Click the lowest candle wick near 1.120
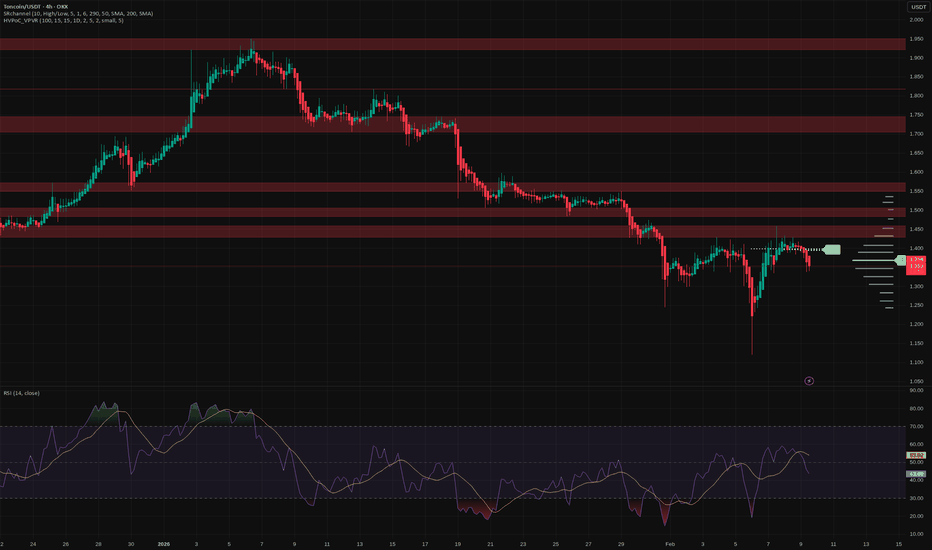 coord(752,350)
